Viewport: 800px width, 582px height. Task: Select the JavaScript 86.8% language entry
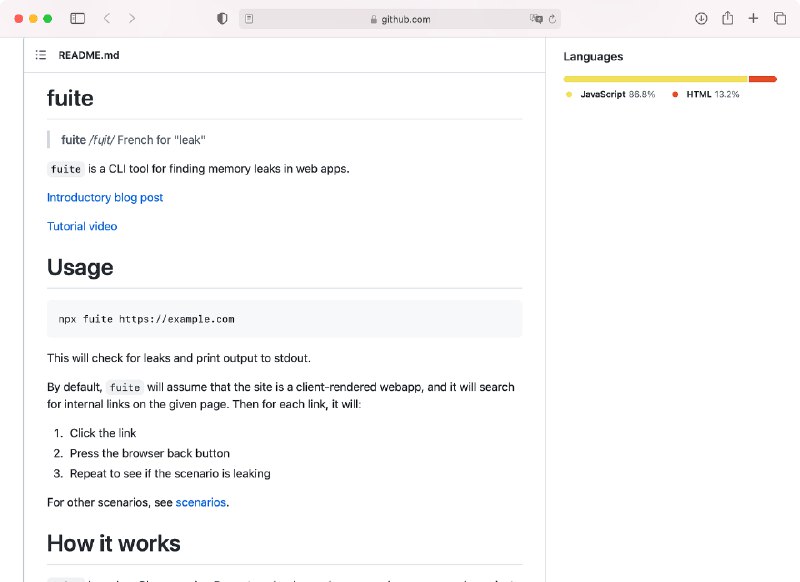611,94
